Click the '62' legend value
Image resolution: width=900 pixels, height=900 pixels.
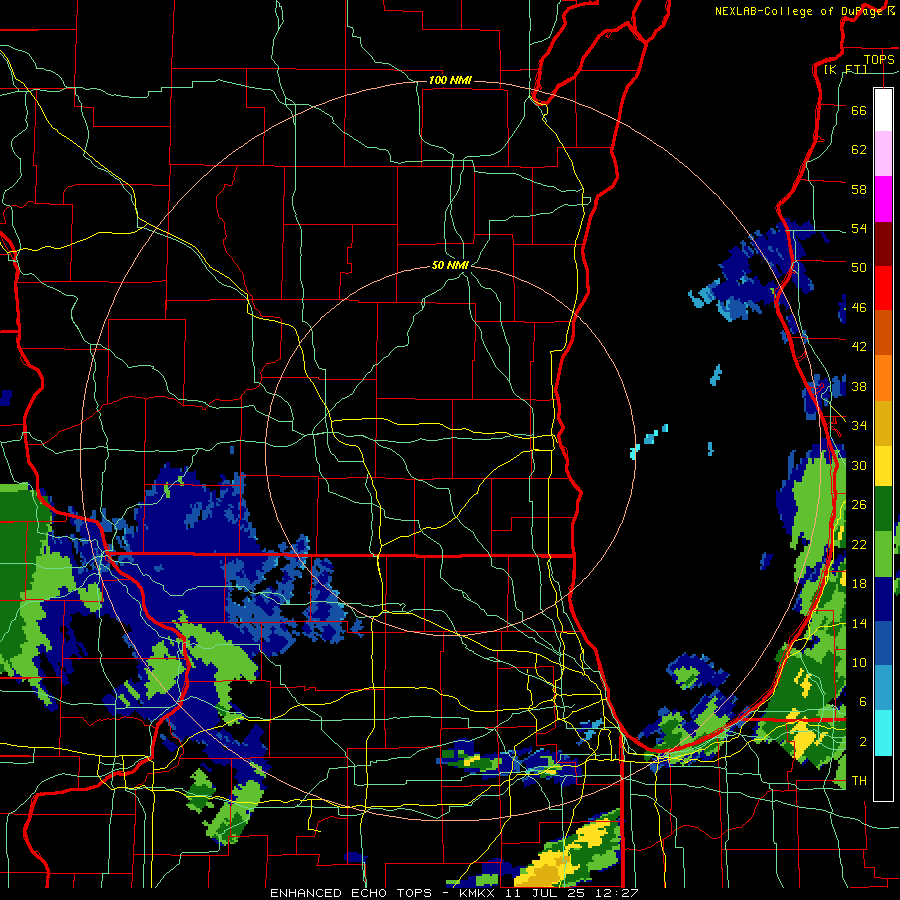click(x=859, y=150)
